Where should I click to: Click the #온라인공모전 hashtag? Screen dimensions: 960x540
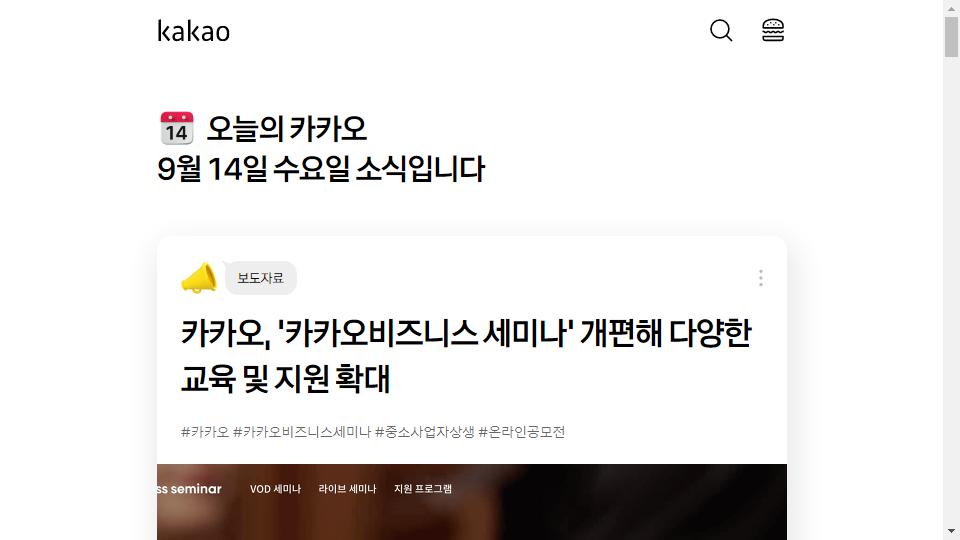click(x=522, y=432)
